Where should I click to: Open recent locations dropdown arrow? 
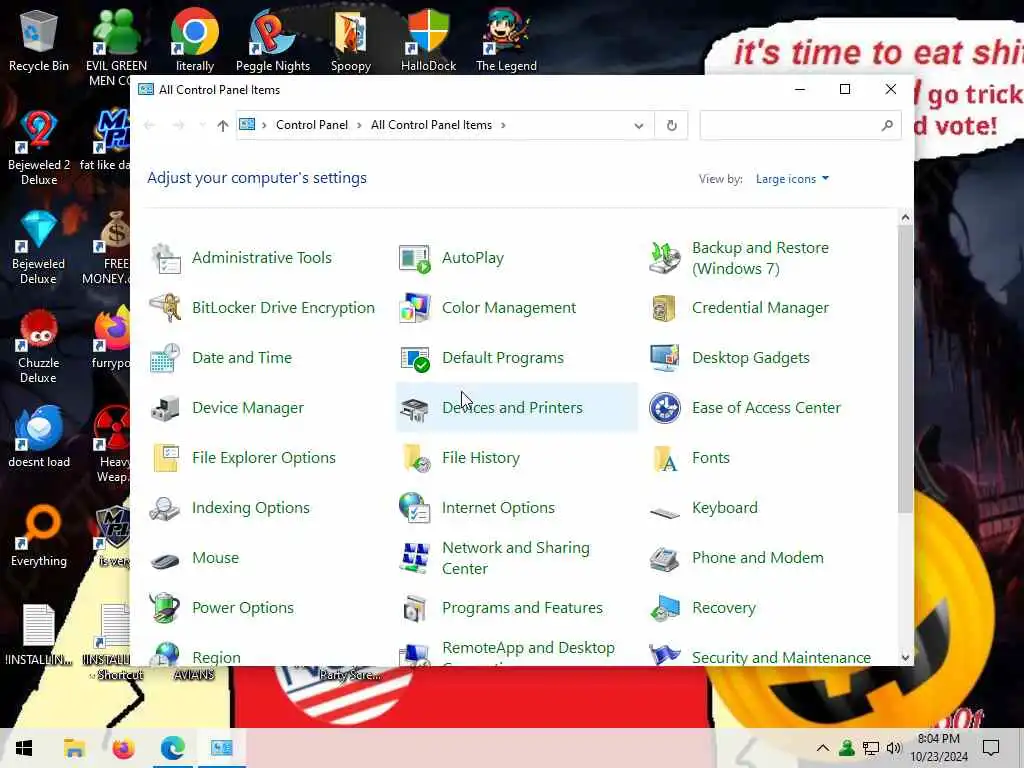tap(202, 125)
